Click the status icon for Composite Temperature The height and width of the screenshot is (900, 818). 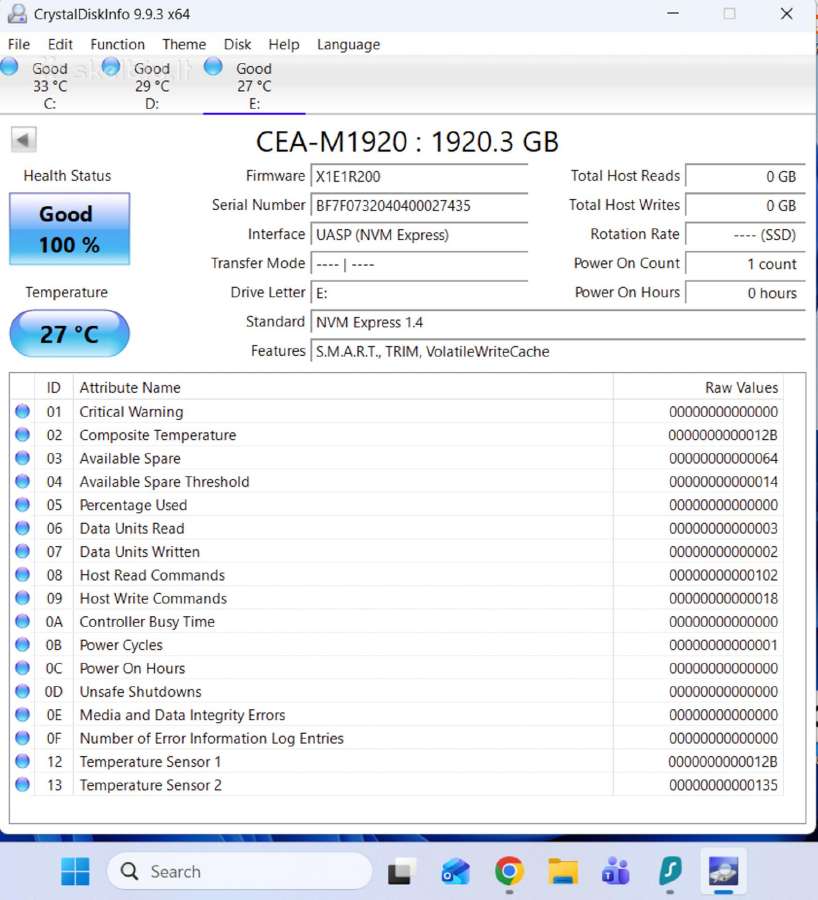[x=22, y=435]
